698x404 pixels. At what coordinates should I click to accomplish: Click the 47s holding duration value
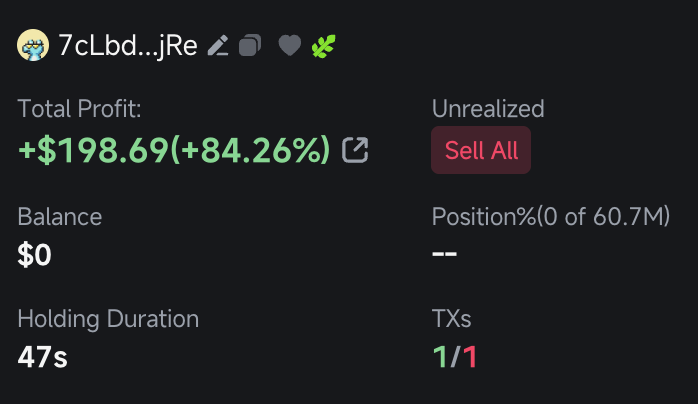pos(42,357)
